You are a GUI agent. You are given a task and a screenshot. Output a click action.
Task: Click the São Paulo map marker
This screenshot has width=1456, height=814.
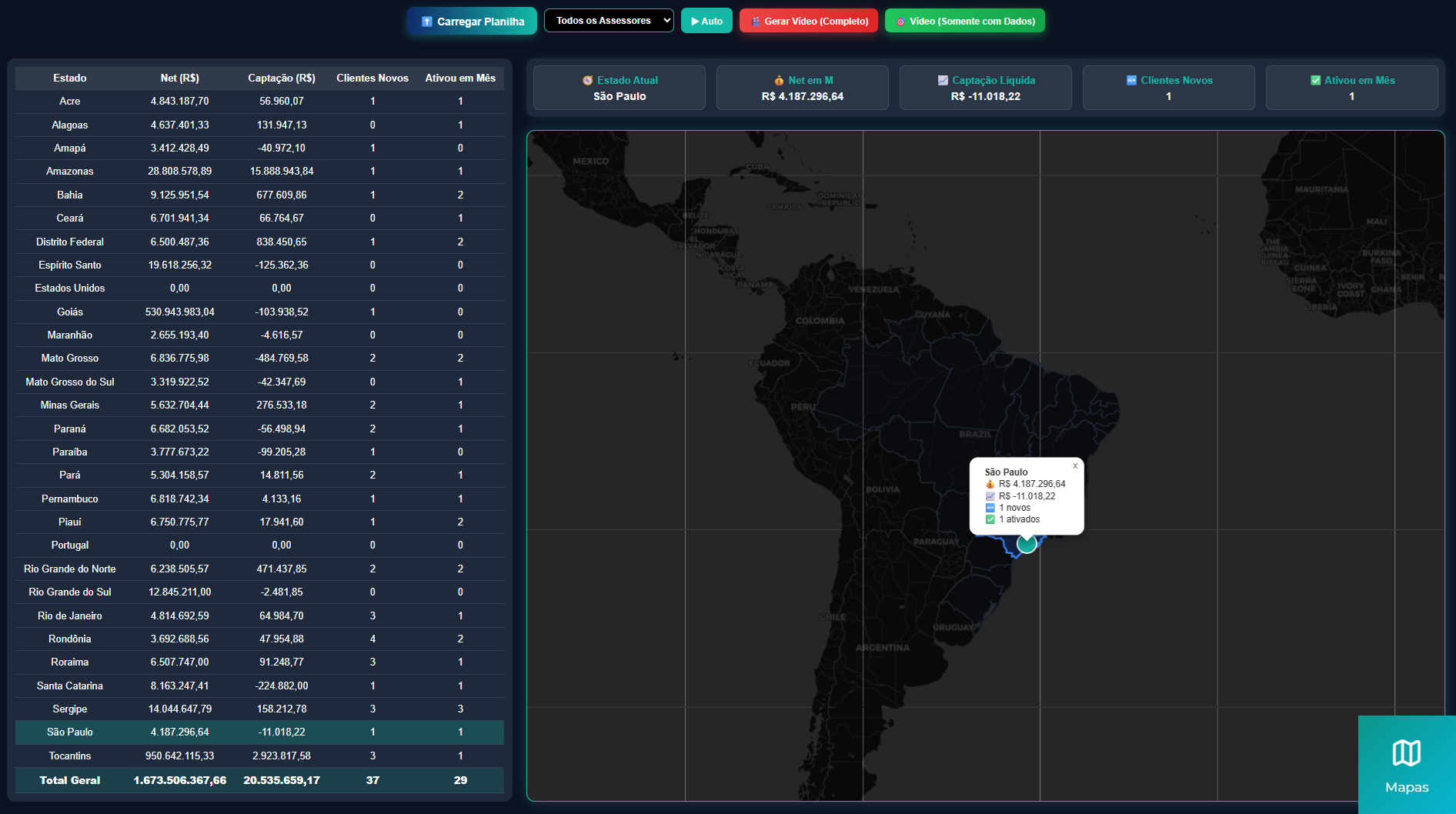coord(1027,544)
